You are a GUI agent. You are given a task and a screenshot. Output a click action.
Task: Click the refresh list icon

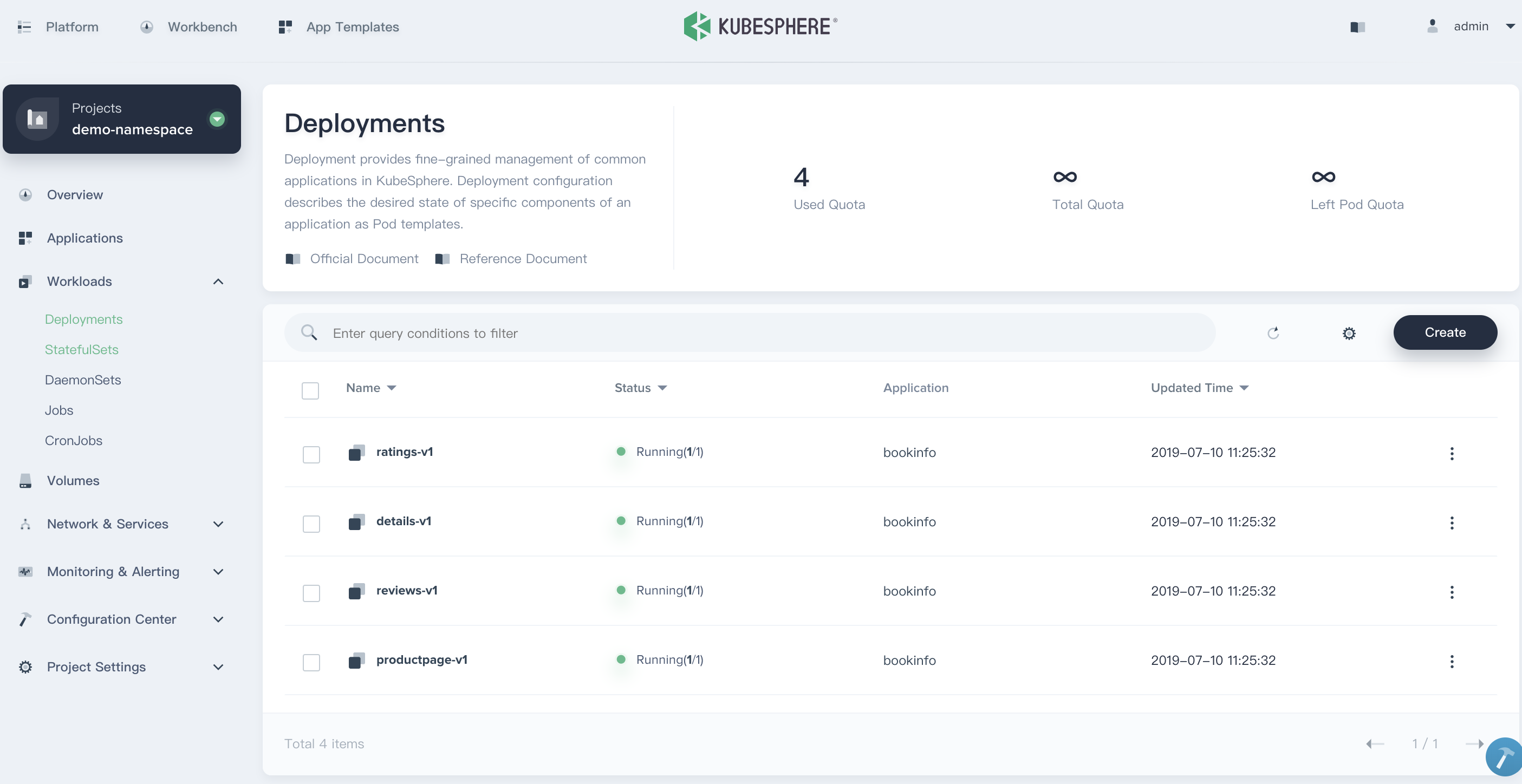[1273, 332]
